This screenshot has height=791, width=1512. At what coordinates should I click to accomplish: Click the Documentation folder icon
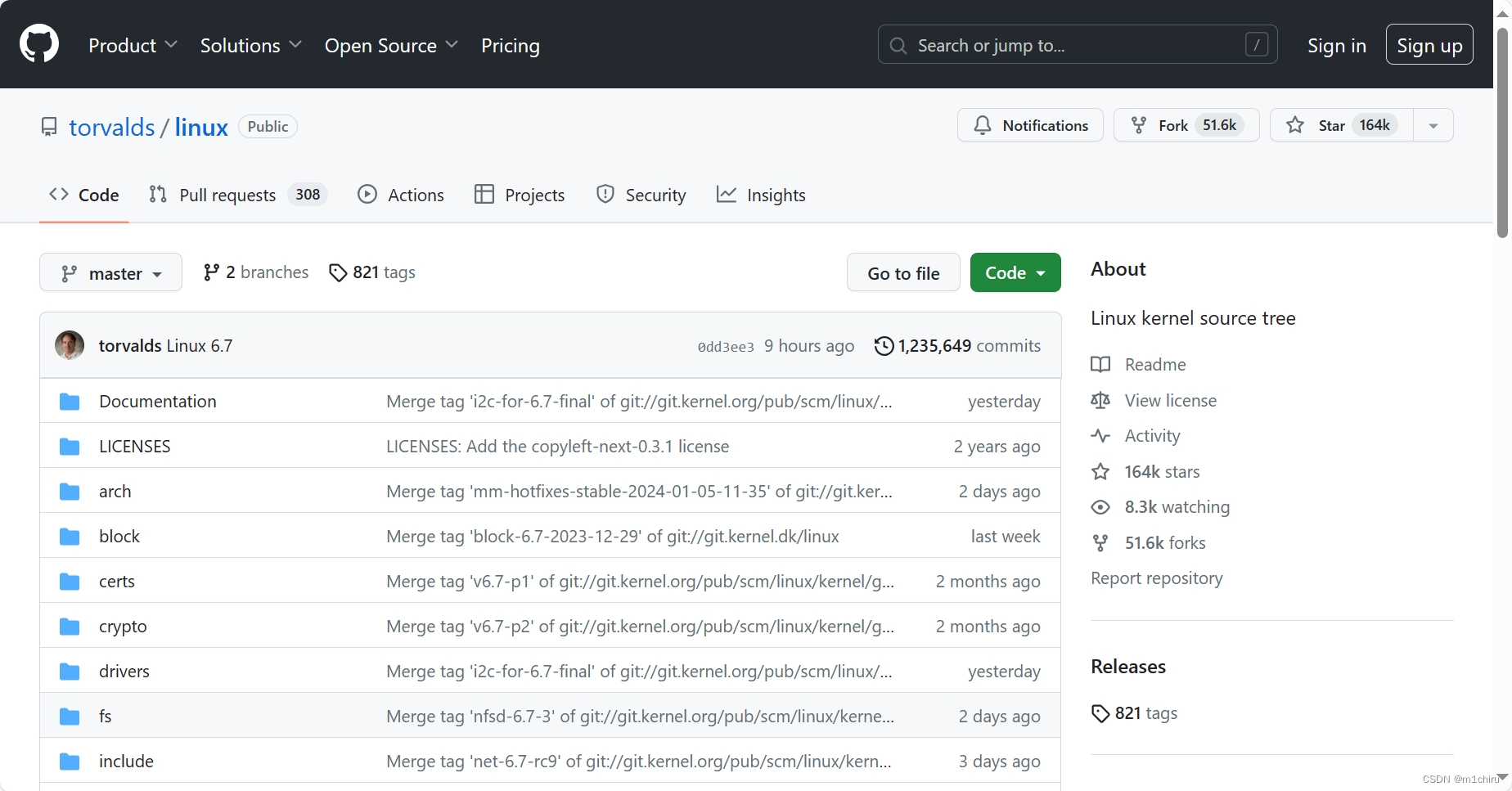70,402
